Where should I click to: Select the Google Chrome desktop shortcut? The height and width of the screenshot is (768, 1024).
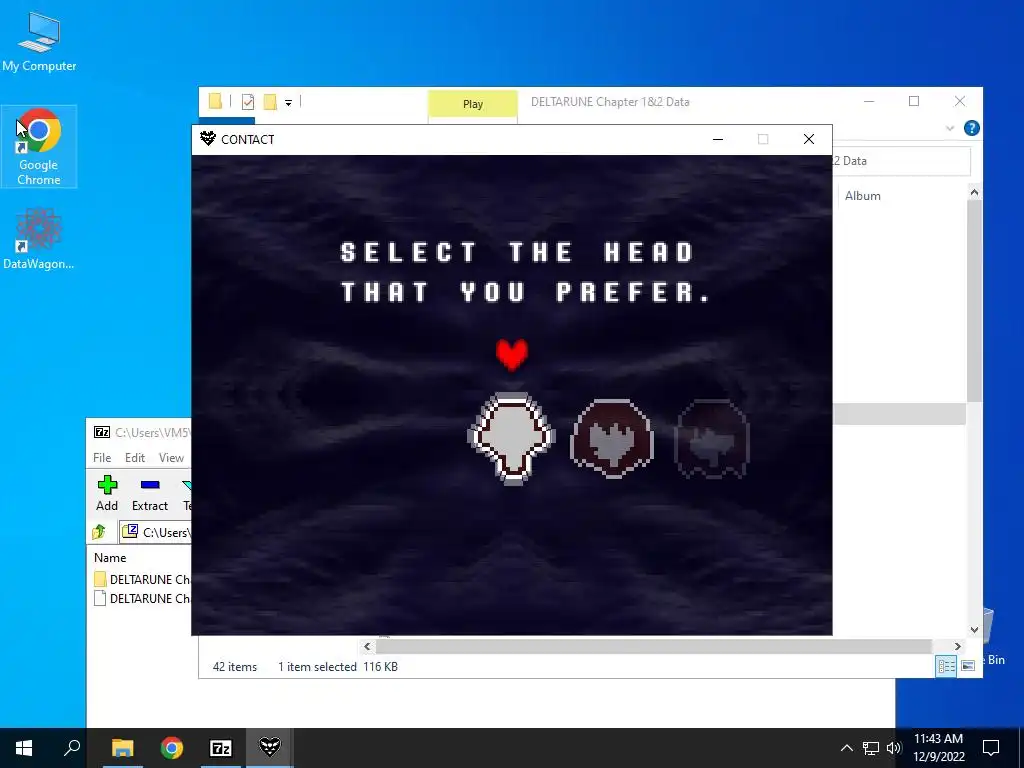[x=39, y=147]
